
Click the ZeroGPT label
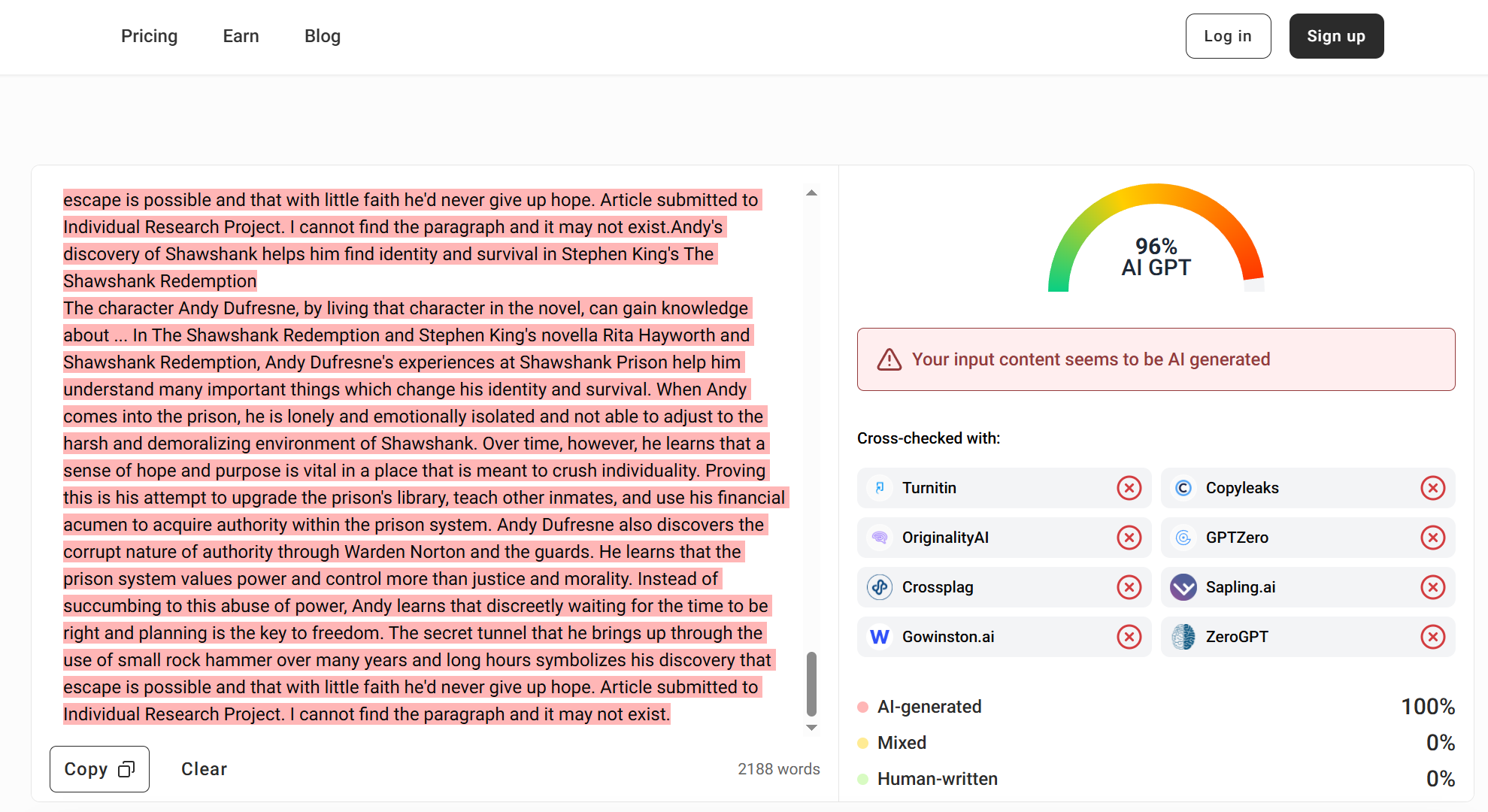point(1237,637)
